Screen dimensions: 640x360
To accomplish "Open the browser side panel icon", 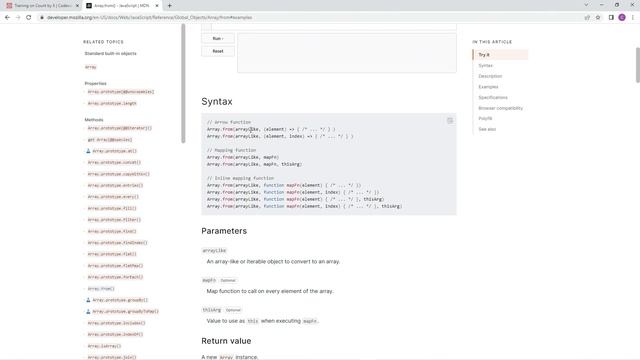I will click(x=611, y=18).
